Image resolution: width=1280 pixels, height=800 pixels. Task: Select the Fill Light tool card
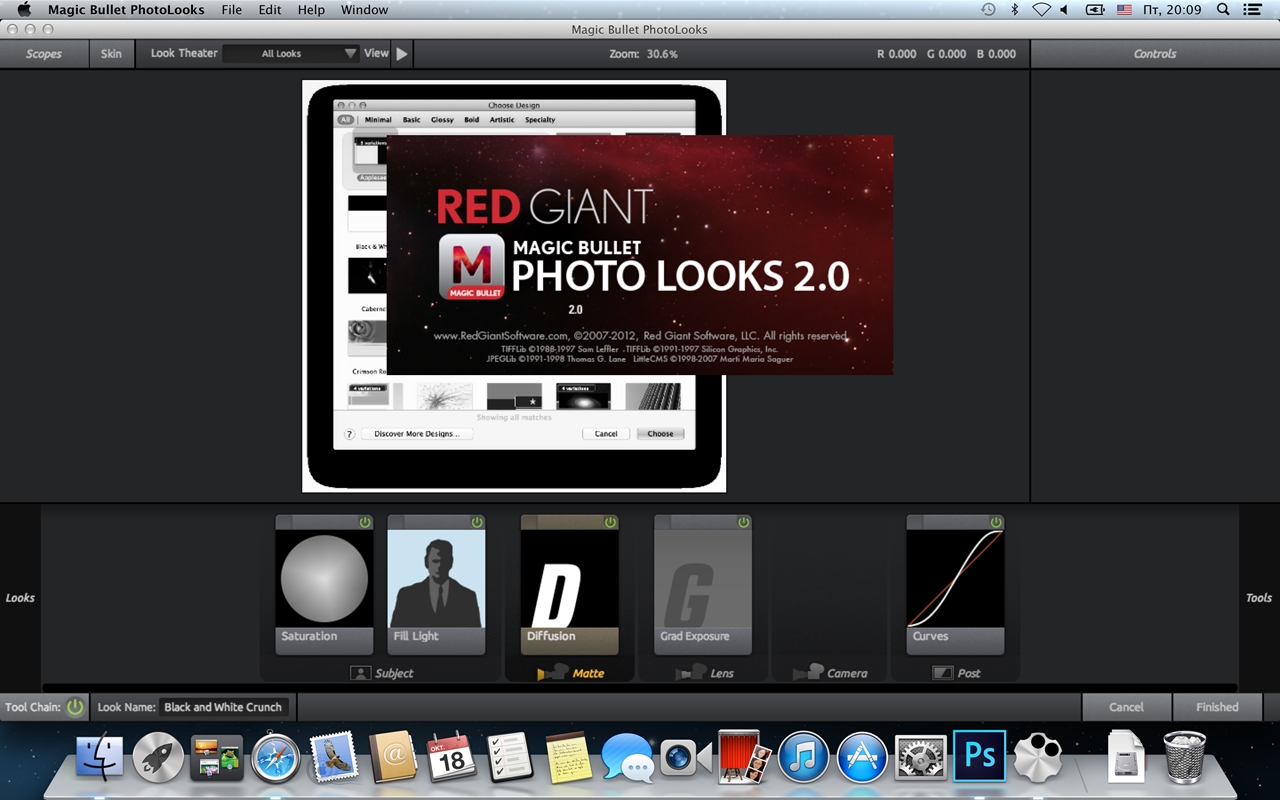[x=436, y=585]
